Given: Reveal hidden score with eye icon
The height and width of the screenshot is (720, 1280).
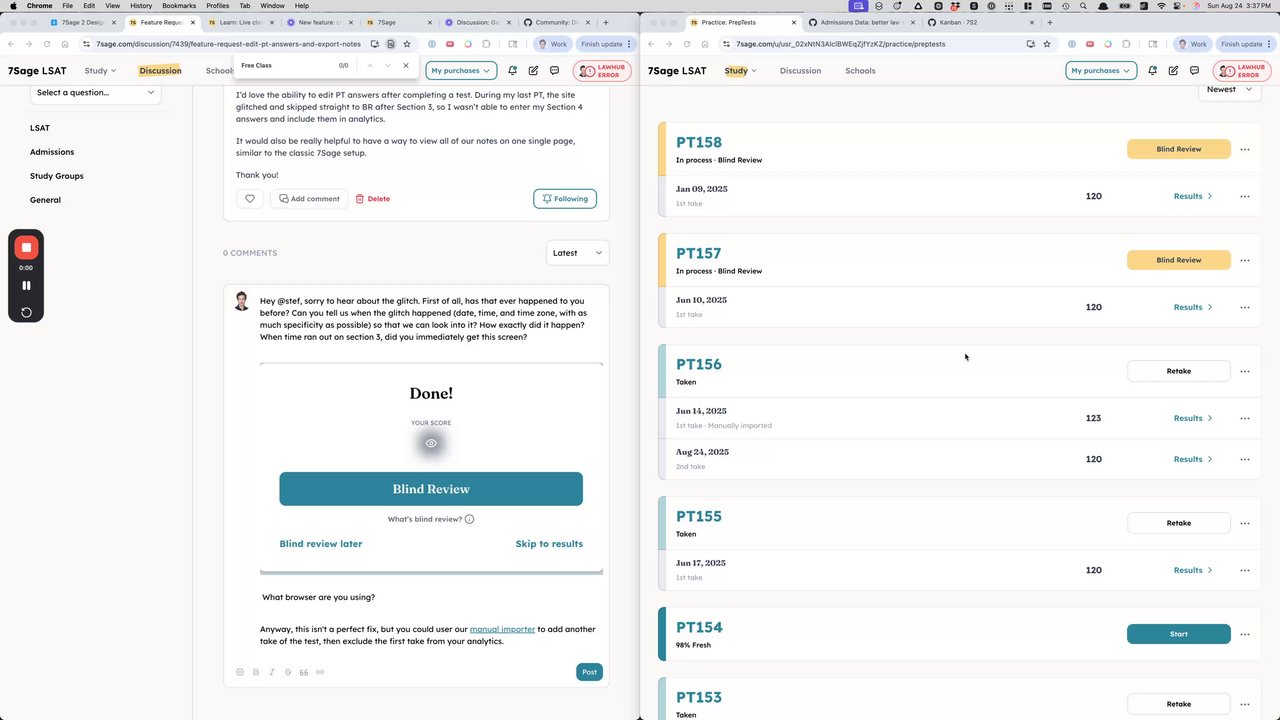Looking at the screenshot, I should 431,443.
